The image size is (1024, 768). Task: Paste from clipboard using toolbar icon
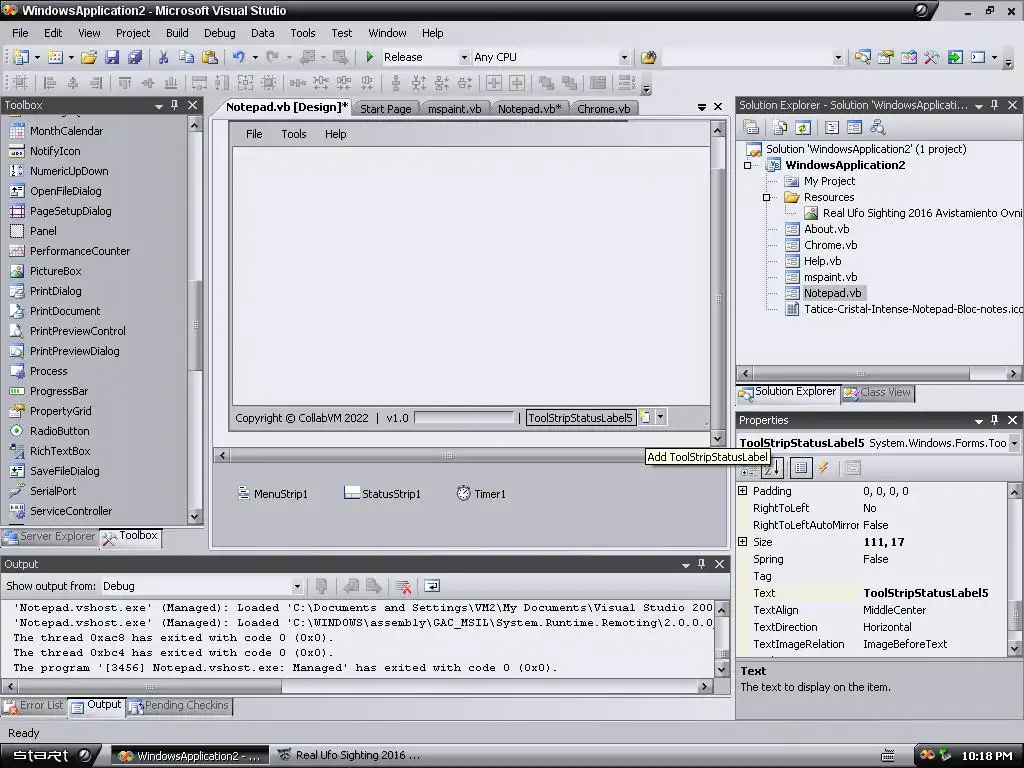pos(210,57)
